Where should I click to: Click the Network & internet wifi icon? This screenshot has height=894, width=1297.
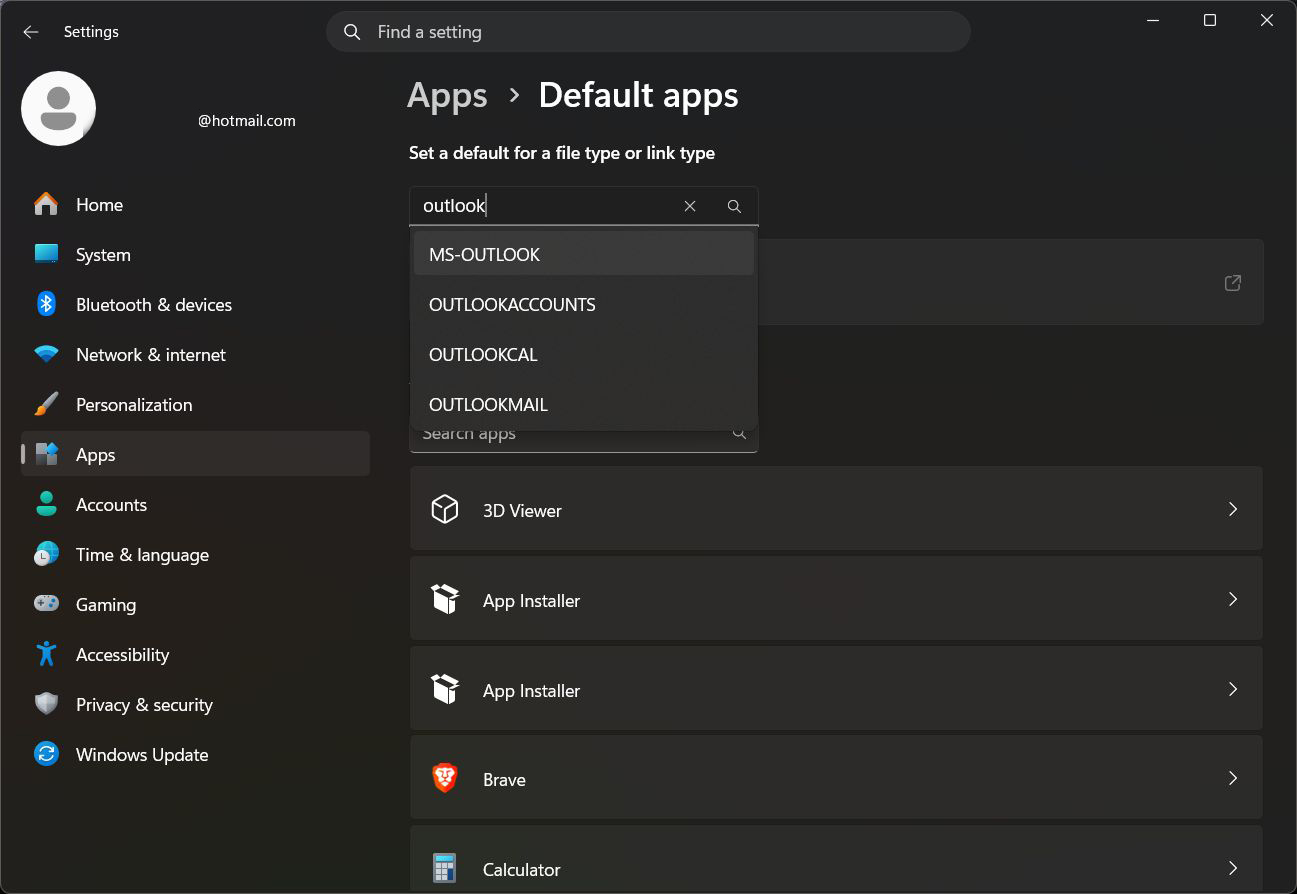(x=46, y=354)
